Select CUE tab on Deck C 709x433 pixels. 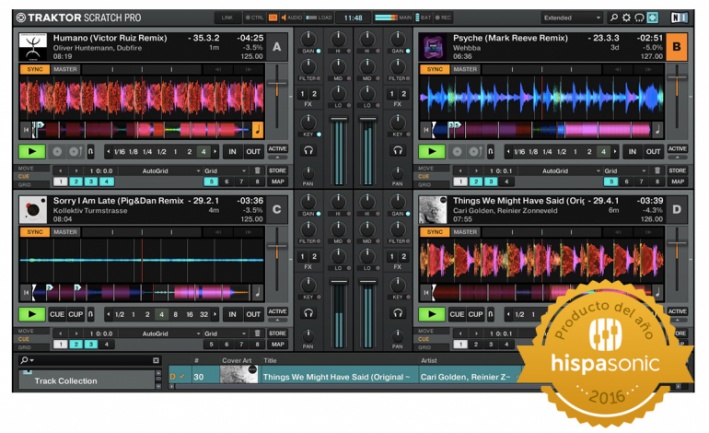tap(24, 339)
